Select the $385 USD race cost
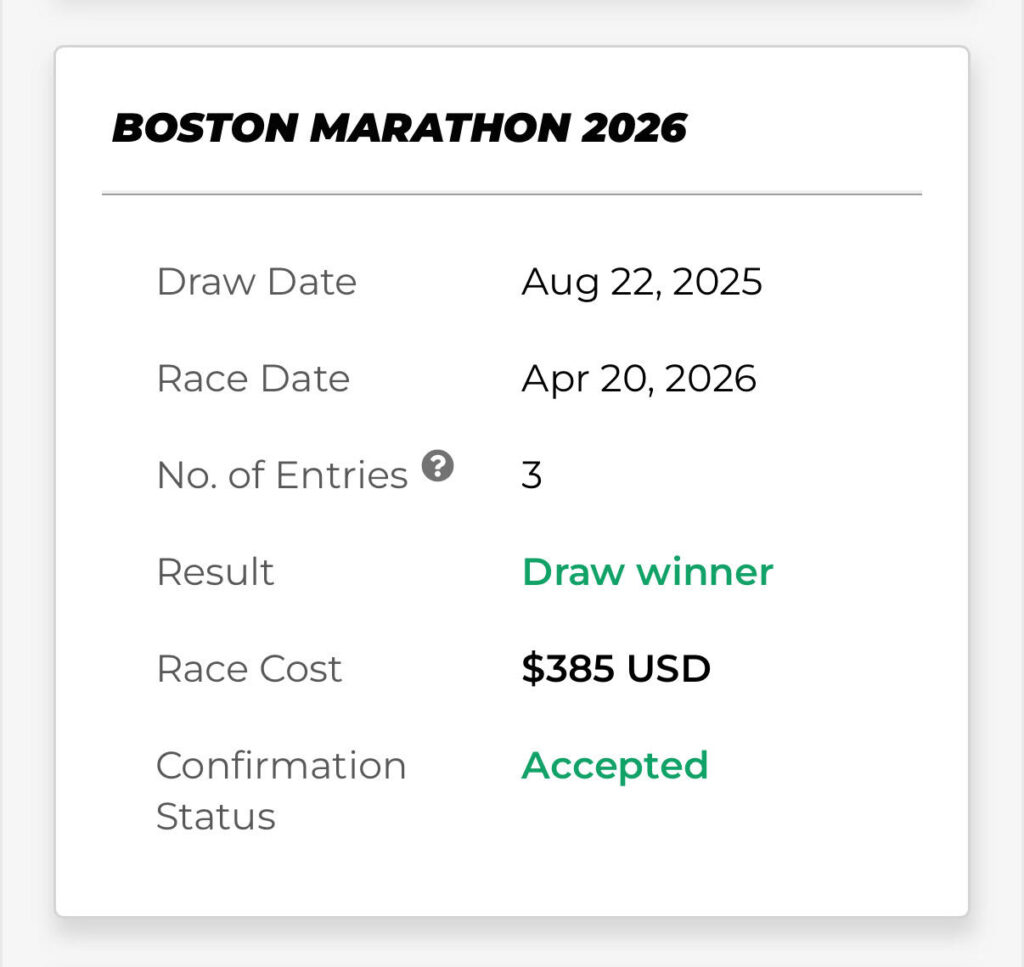1024x967 pixels. (x=615, y=668)
